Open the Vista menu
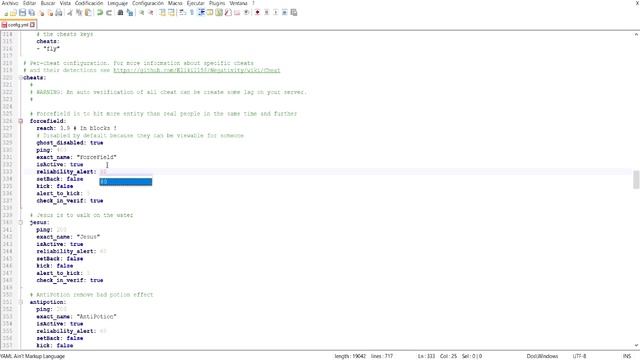Image resolution: width=640 pixels, height=360 pixels. (x=65, y=3)
